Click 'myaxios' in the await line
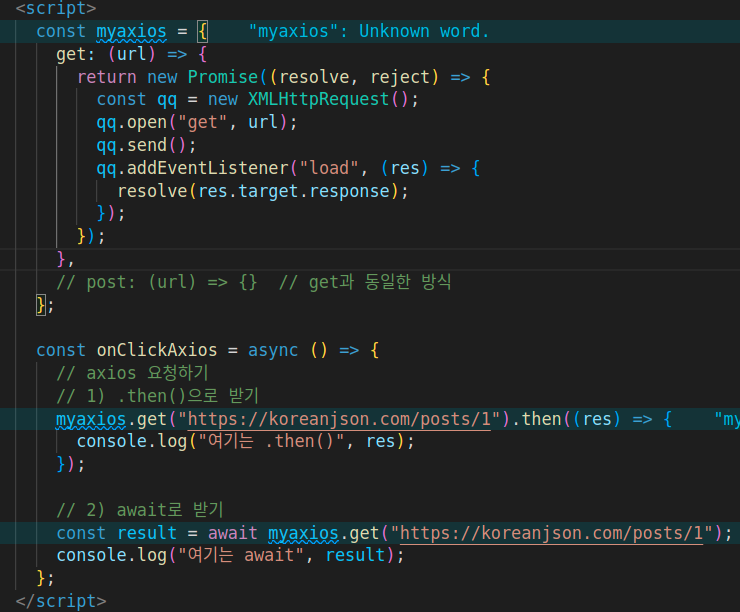Image resolution: width=740 pixels, height=612 pixels. click(x=303, y=534)
